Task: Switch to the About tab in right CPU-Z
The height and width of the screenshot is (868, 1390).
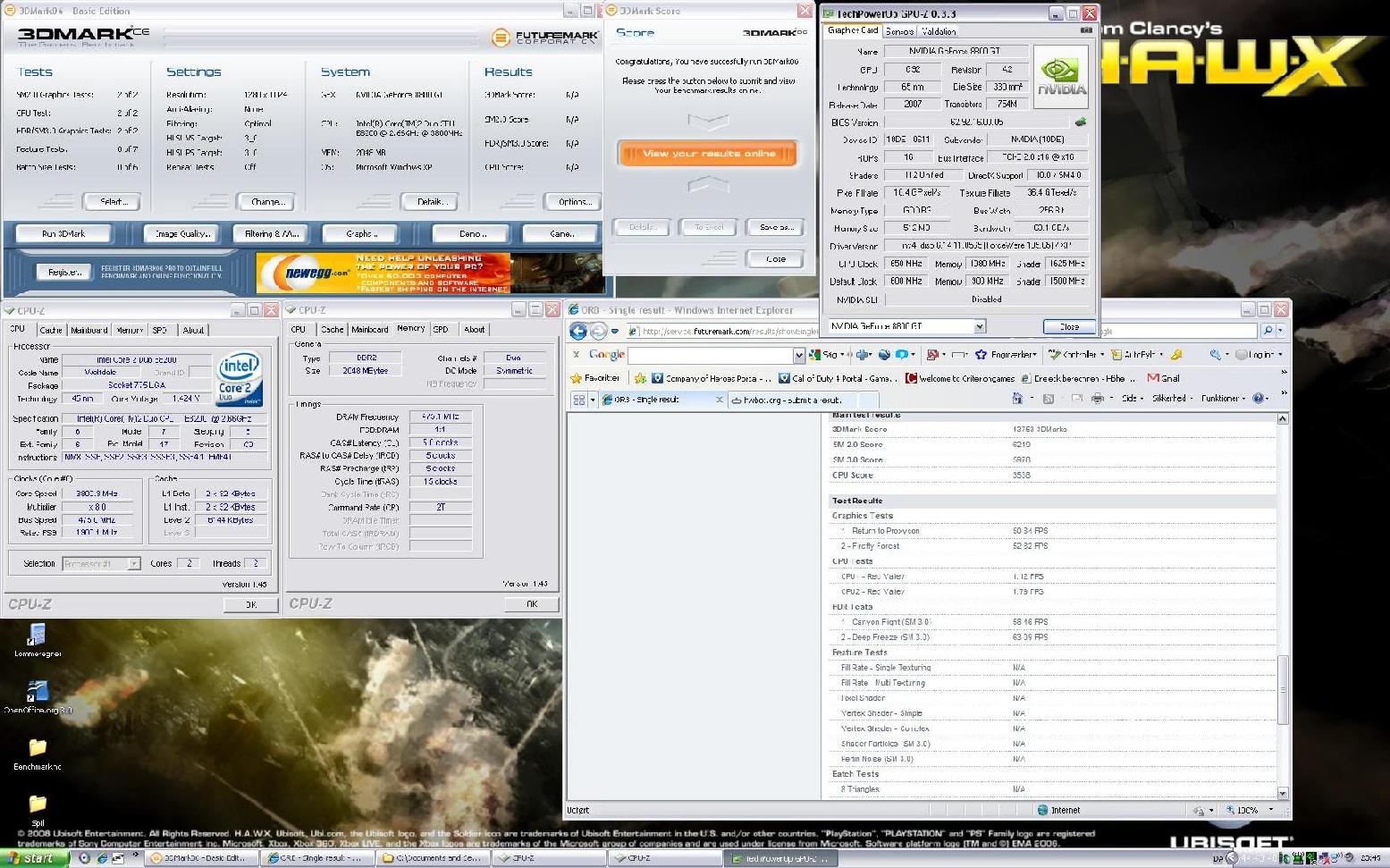Action: click(475, 330)
